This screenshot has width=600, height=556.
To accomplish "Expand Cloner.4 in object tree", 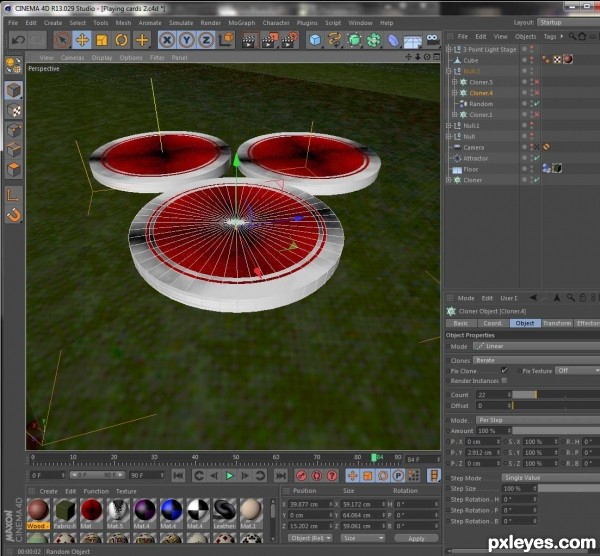I will click(x=454, y=93).
